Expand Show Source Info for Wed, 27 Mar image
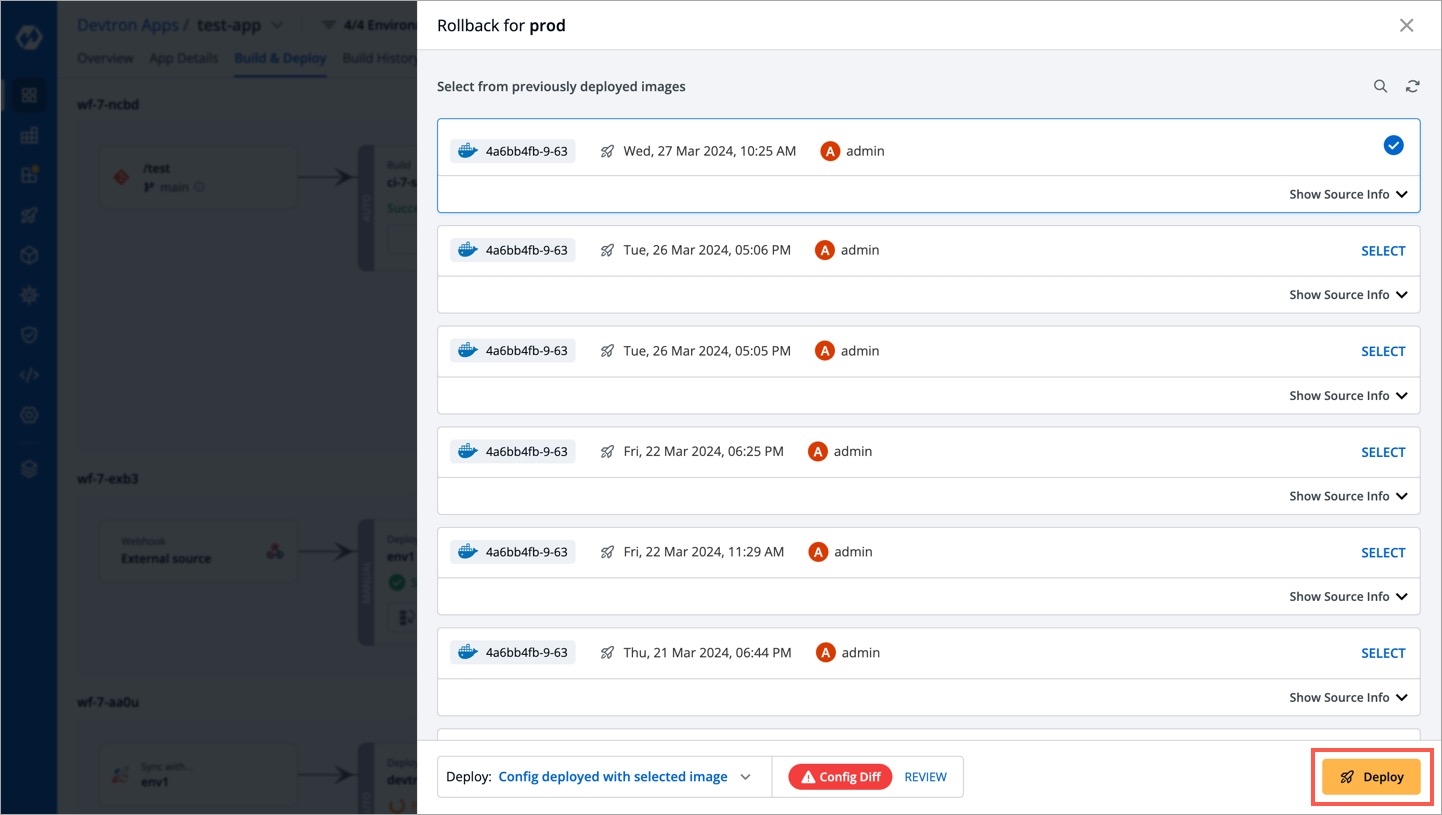This screenshot has height=815, width=1442. (x=1348, y=194)
